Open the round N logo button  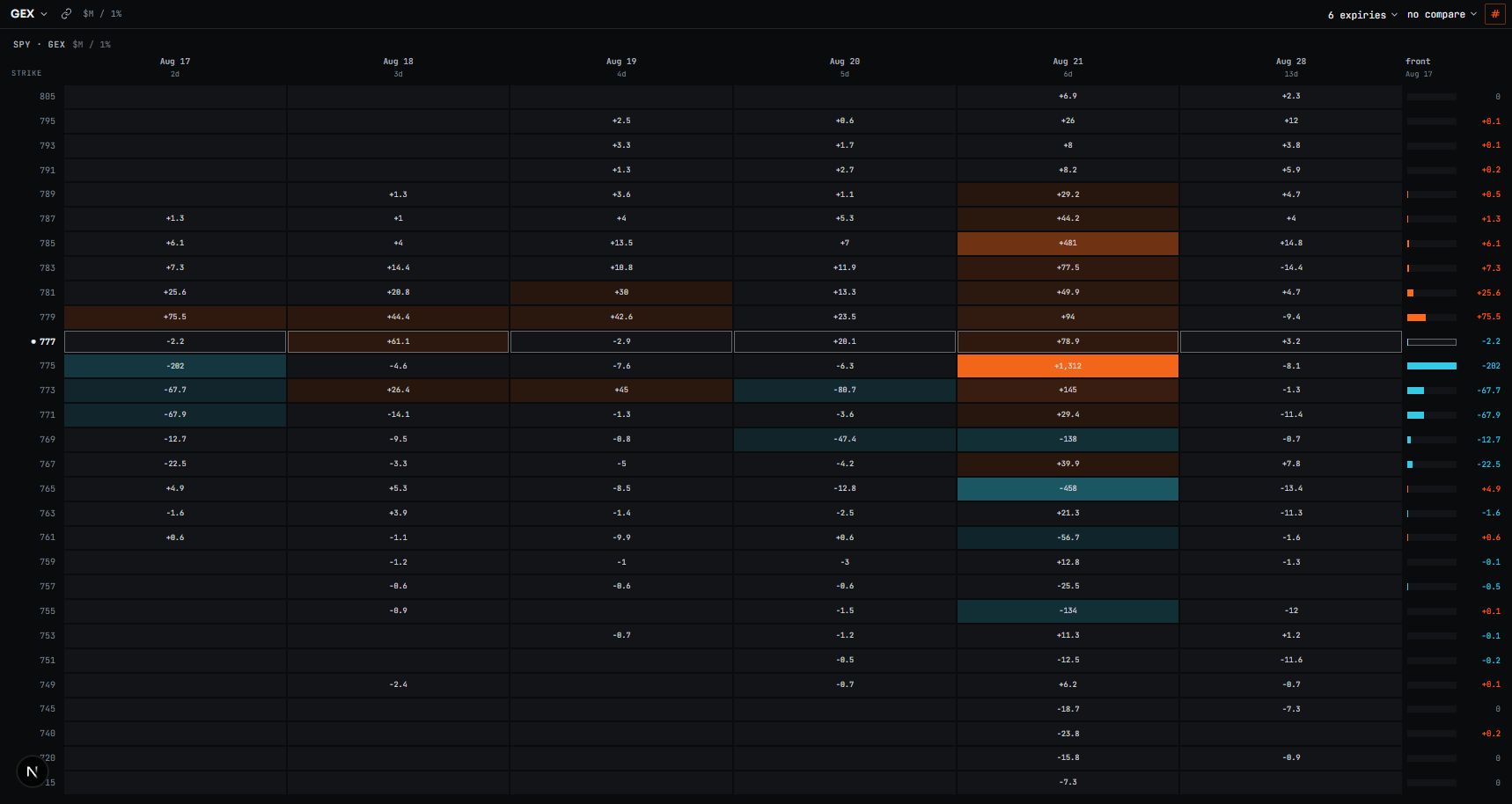tap(32, 771)
